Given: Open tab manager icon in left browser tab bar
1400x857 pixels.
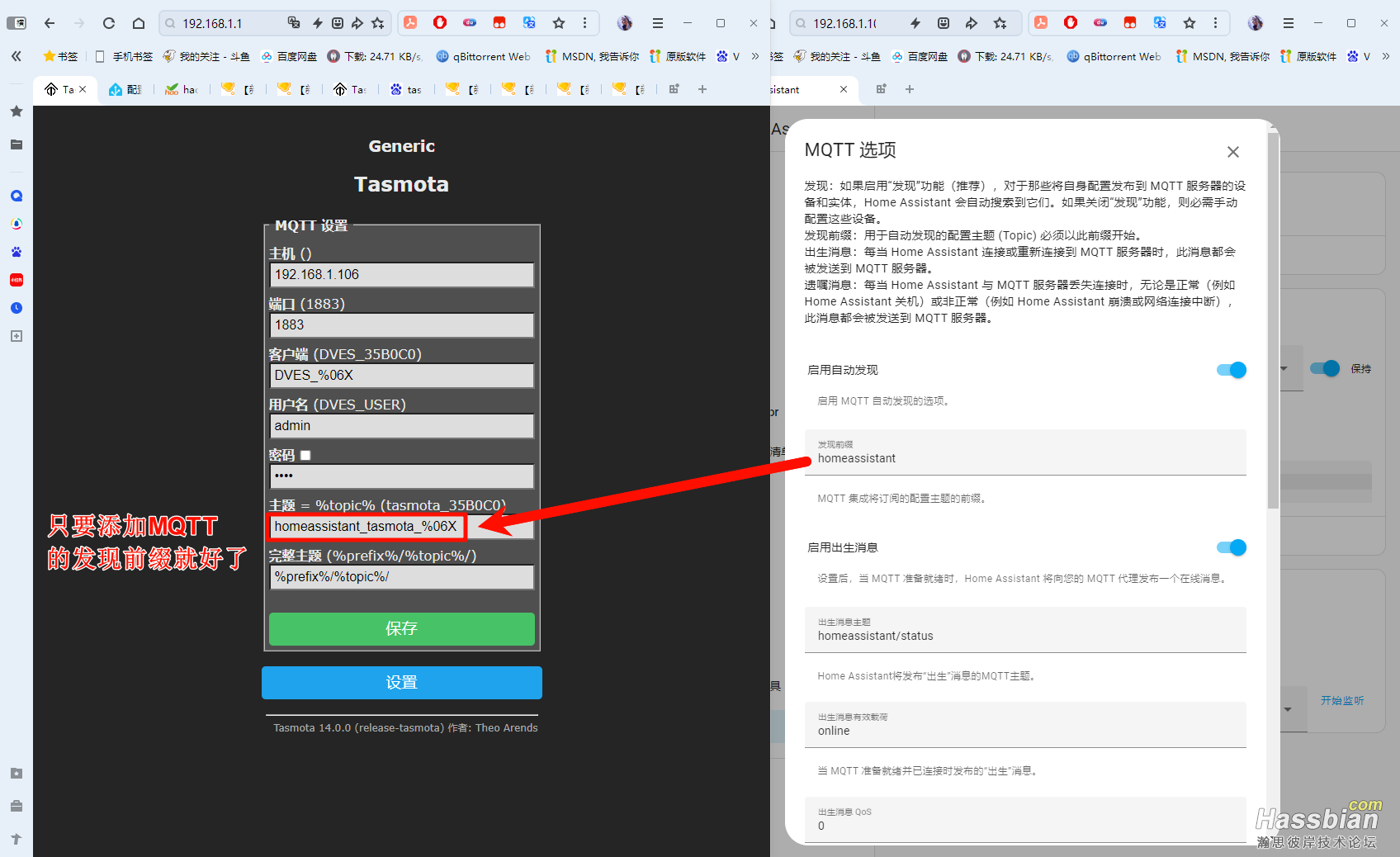Looking at the screenshot, I should pos(674,89).
